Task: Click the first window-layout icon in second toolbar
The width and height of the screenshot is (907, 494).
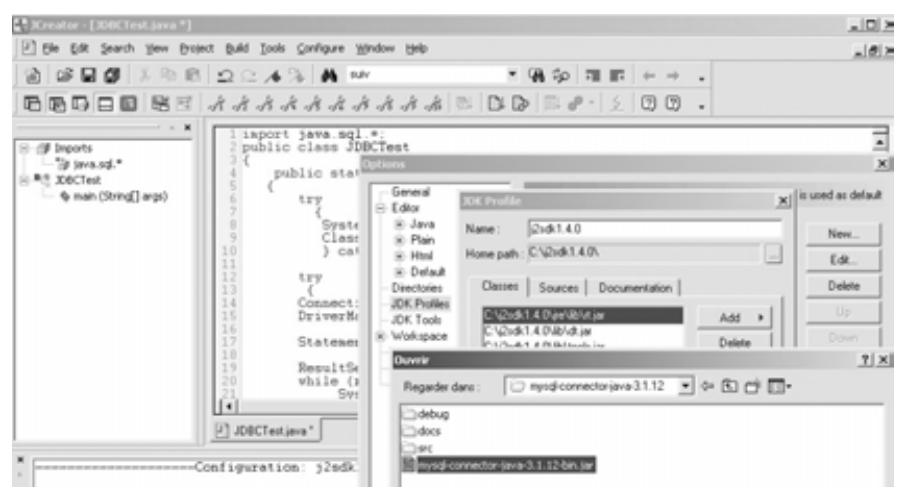Action: (x=32, y=104)
